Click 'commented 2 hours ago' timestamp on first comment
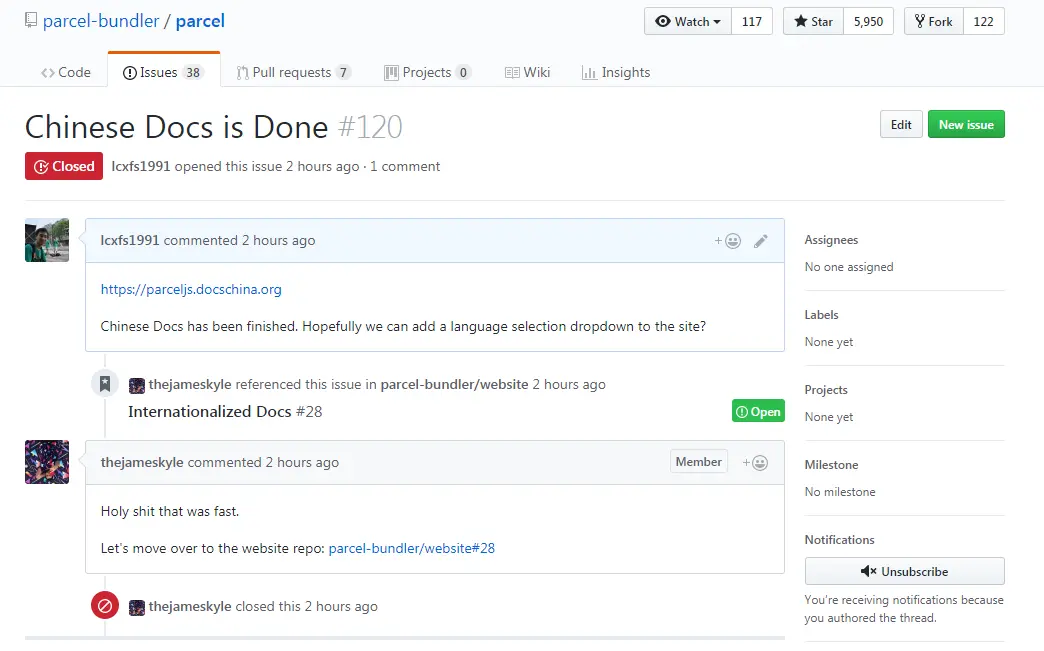The image size is (1044, 651). pos(240,240)
